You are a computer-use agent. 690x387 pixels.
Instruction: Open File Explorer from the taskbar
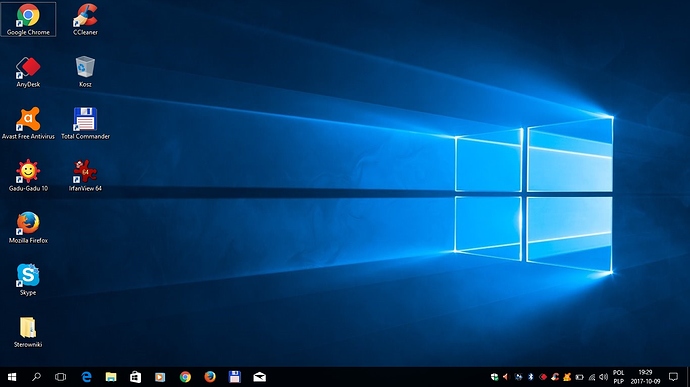(x=111, y=377)
